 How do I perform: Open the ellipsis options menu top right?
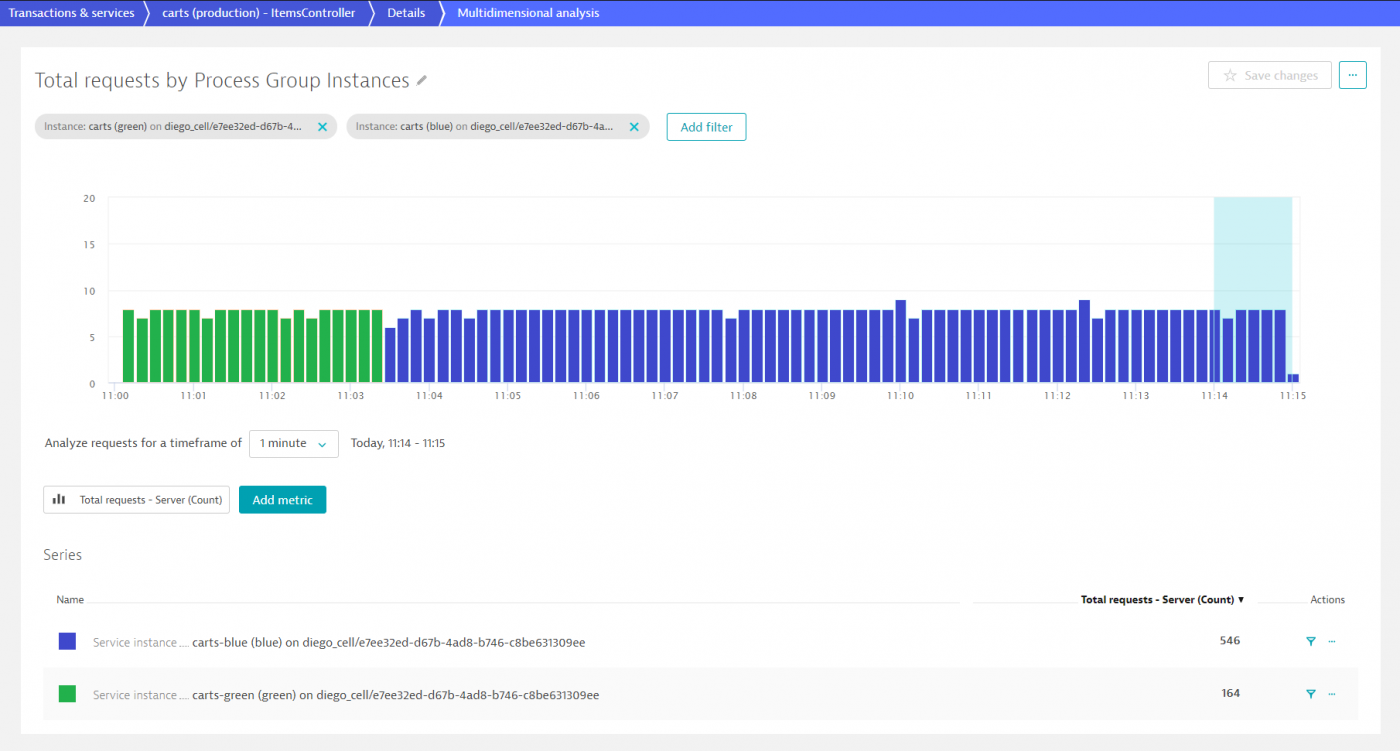1352,74
